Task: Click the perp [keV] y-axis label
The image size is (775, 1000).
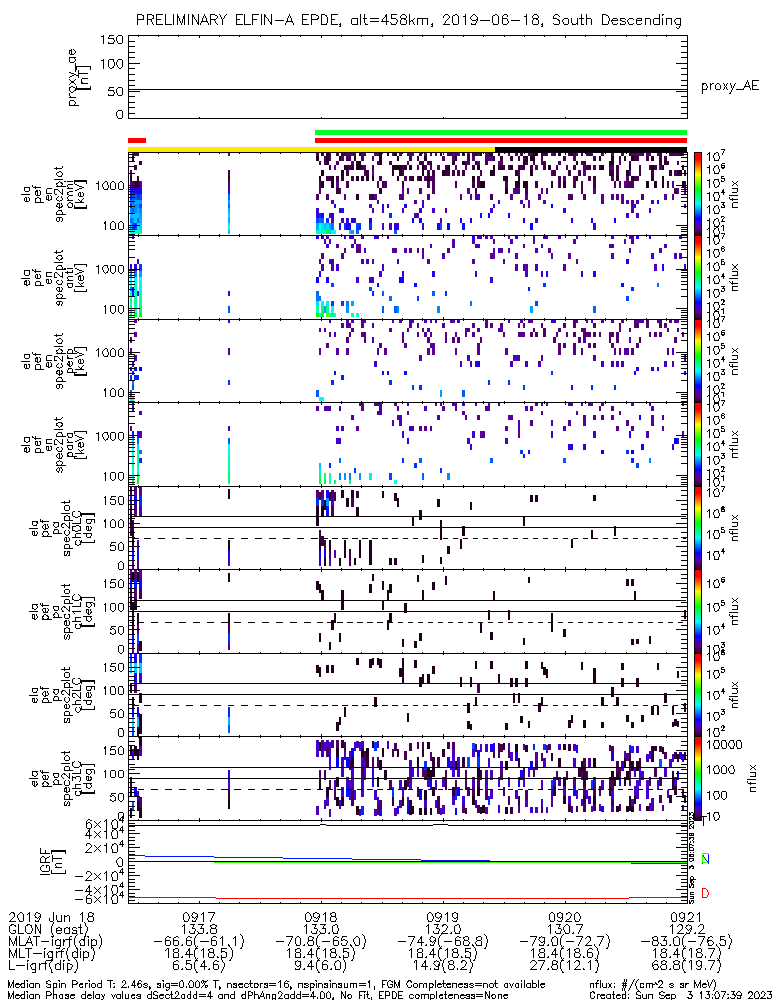Action: pos(54,361)
